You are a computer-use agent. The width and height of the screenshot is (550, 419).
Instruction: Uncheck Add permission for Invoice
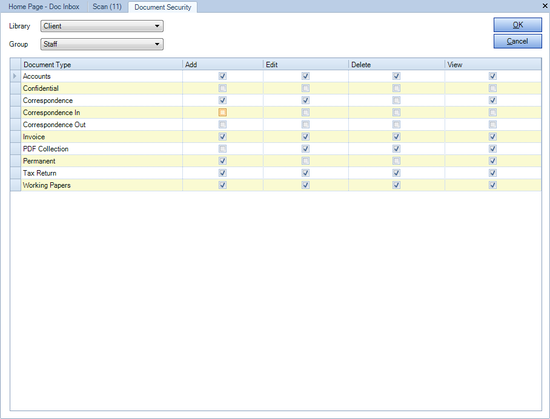coord(222,137)
